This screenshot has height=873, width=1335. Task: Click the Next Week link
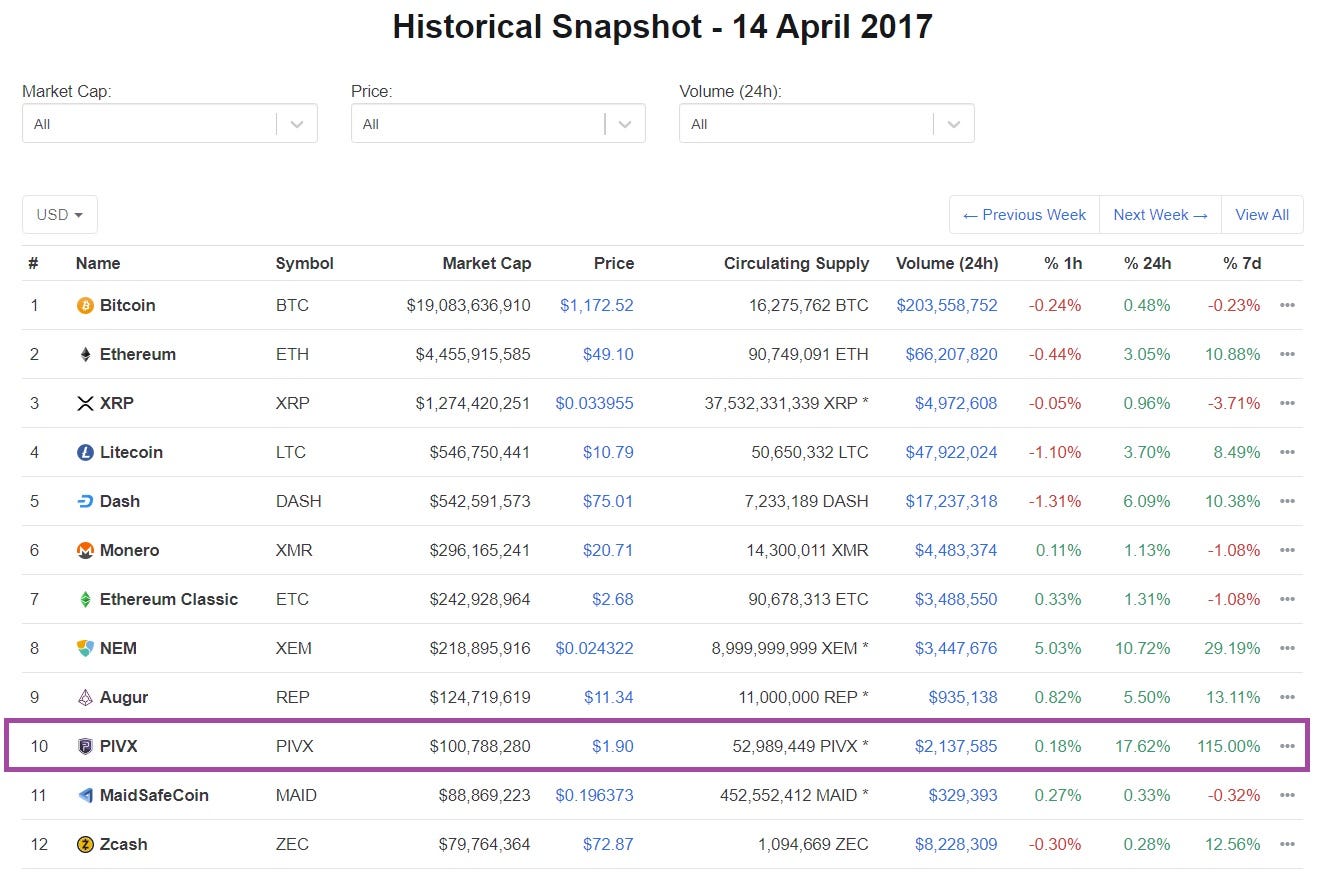[1159, 214]
